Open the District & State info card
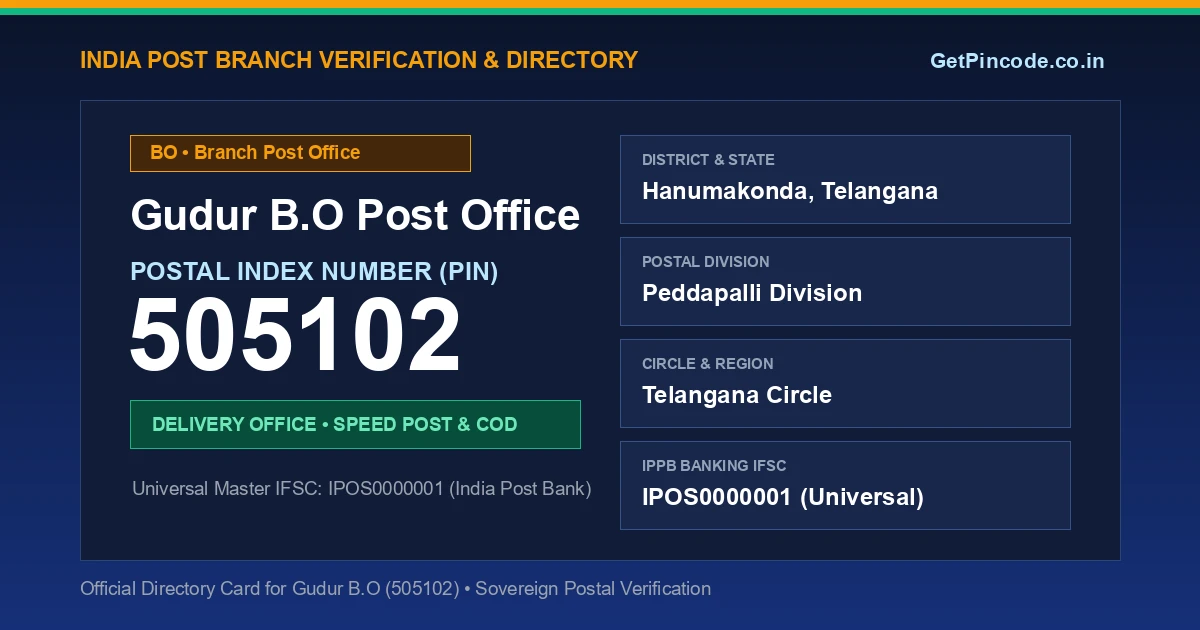Viewport: 1200px width, 630px height. tap(845, 179)
